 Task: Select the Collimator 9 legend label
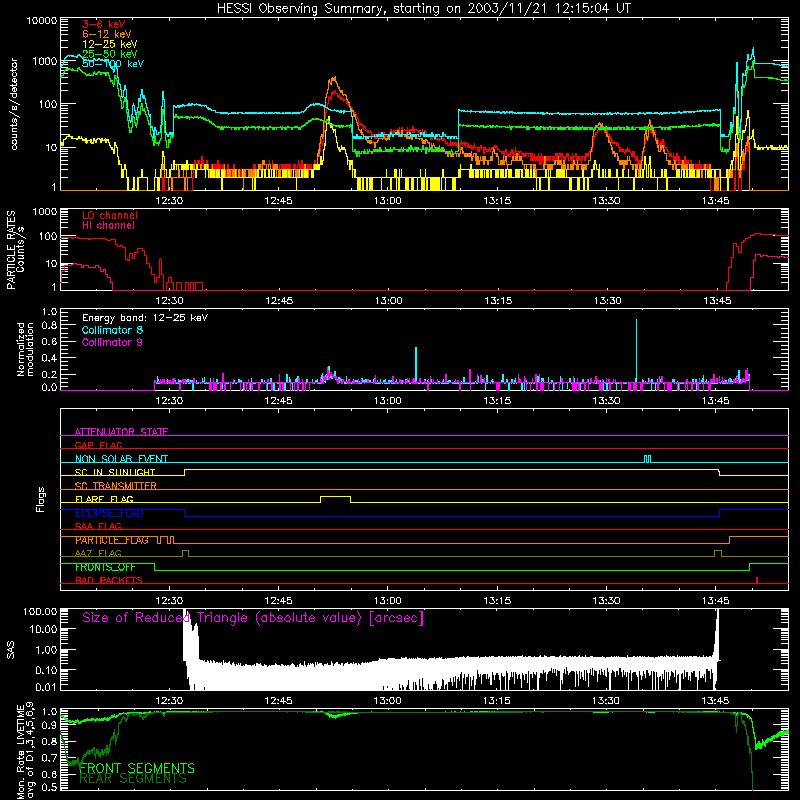point(112,342)
